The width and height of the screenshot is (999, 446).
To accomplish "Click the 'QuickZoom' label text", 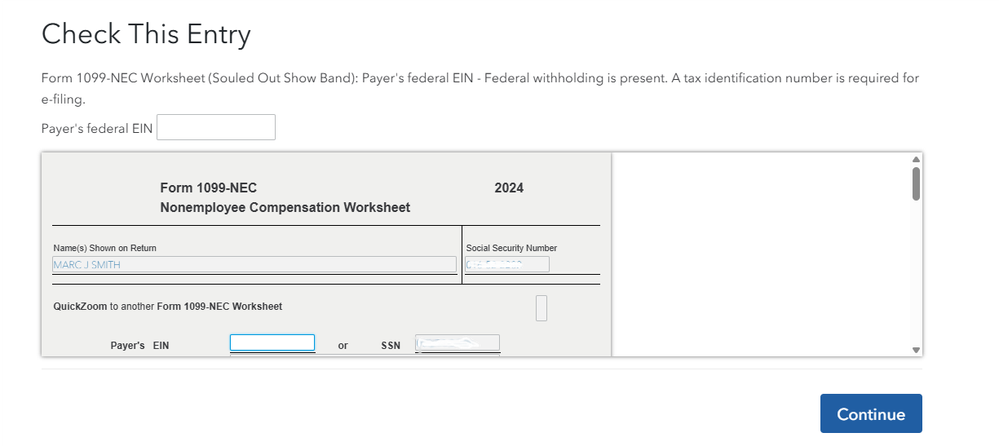I will tap(80, 306).
